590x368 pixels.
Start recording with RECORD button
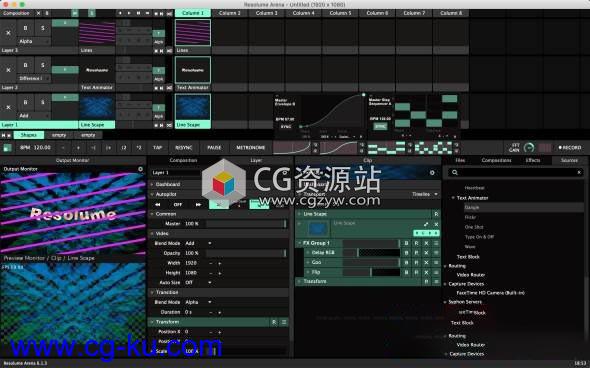click(570, 148)
